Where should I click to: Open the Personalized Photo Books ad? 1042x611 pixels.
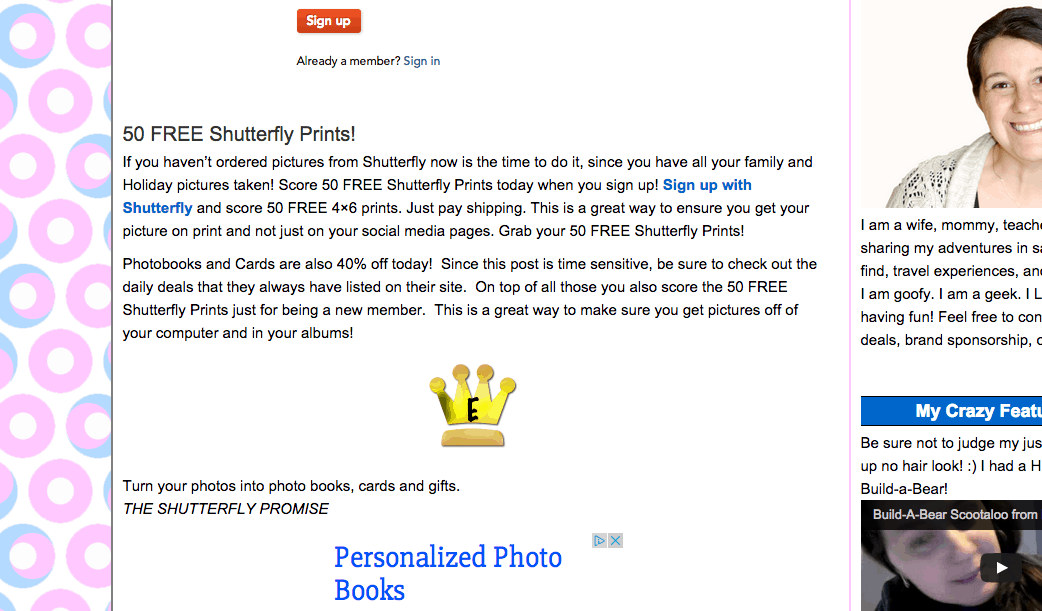(448, 573)
